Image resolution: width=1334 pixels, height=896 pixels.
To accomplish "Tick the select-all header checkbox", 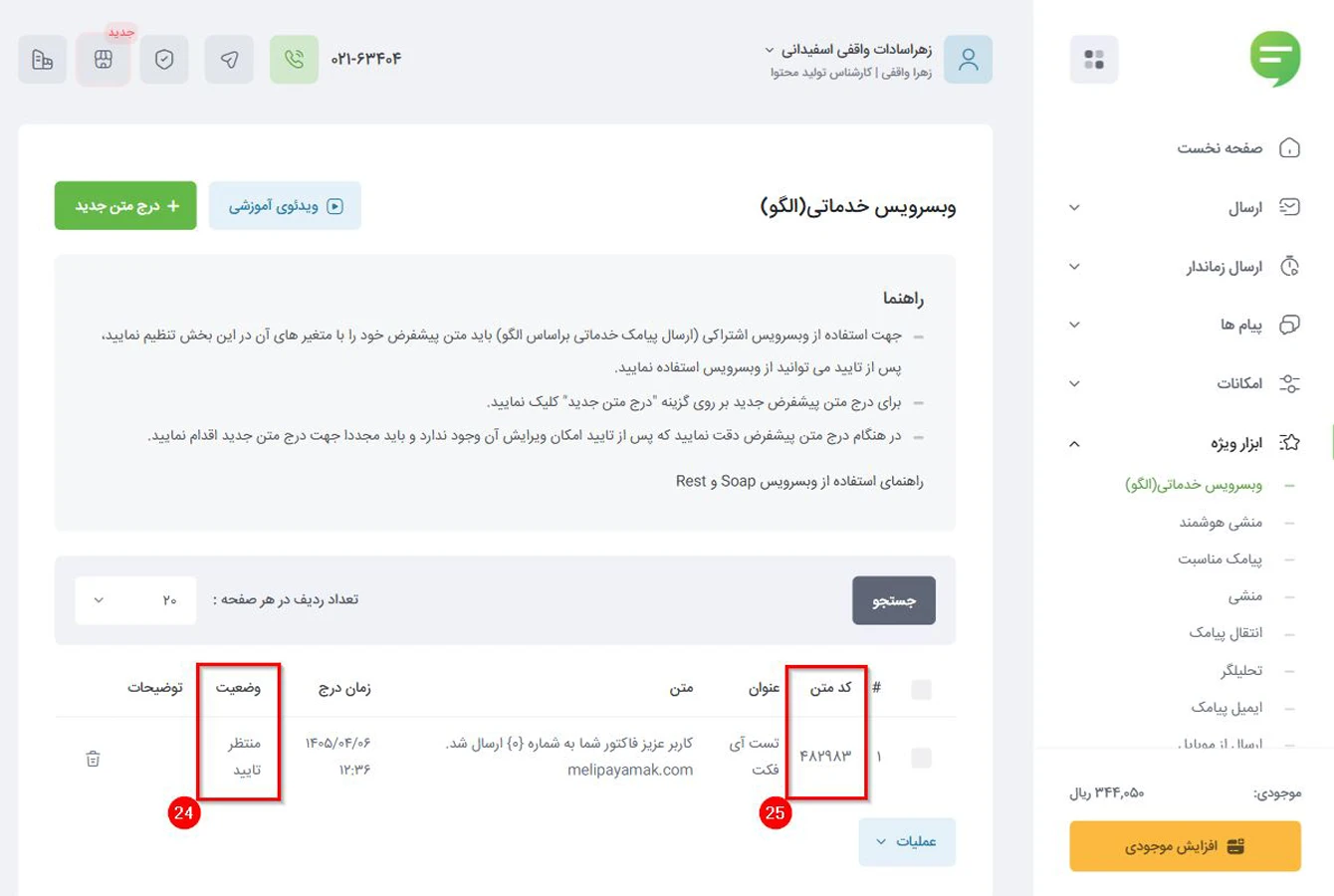I will click(x=921, y=689).
